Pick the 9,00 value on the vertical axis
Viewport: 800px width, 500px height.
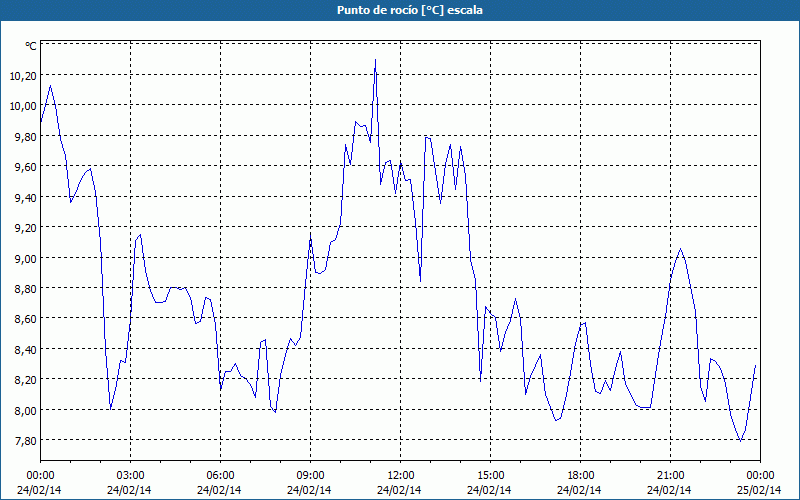26,258
